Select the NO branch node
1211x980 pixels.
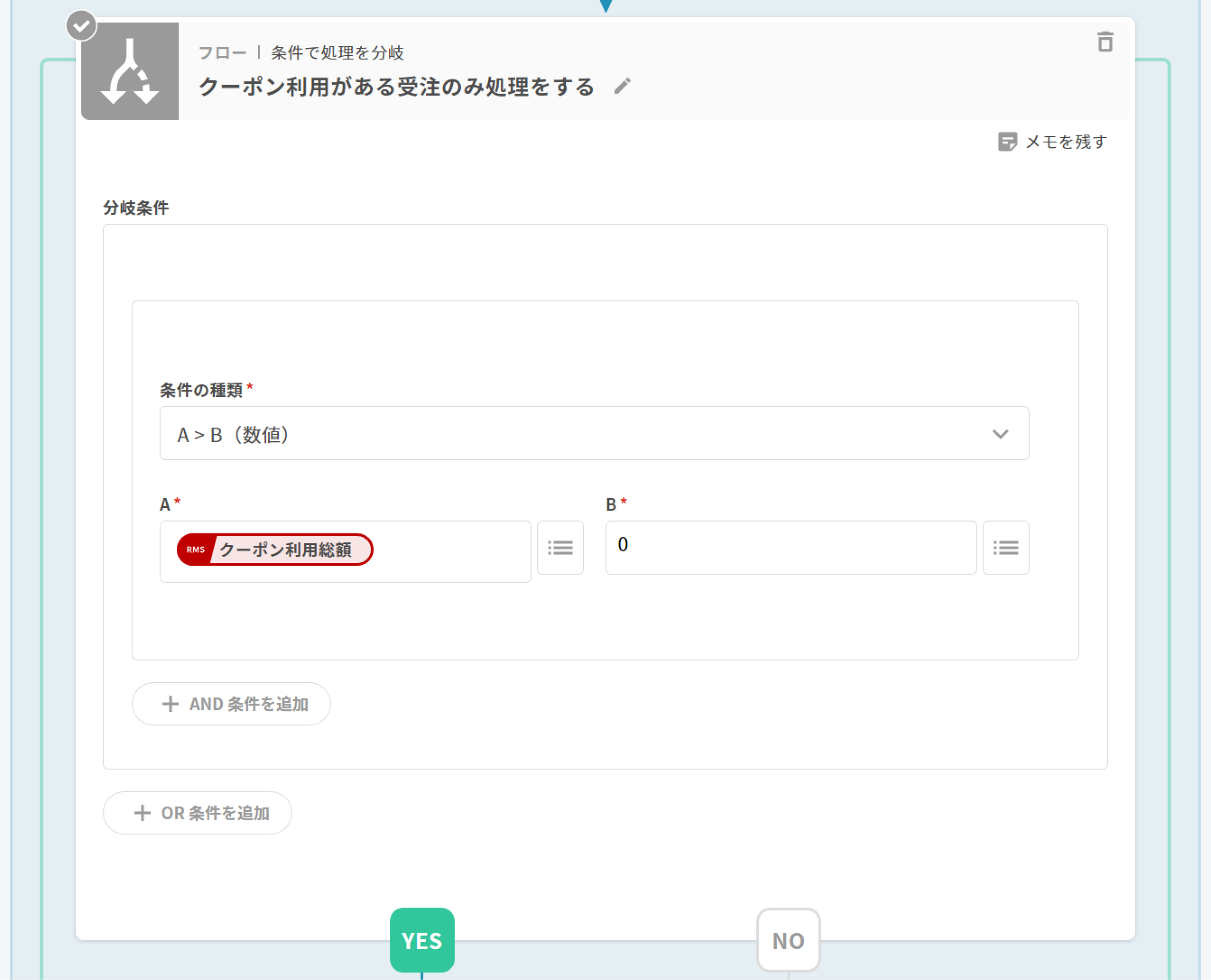[788, 940]
